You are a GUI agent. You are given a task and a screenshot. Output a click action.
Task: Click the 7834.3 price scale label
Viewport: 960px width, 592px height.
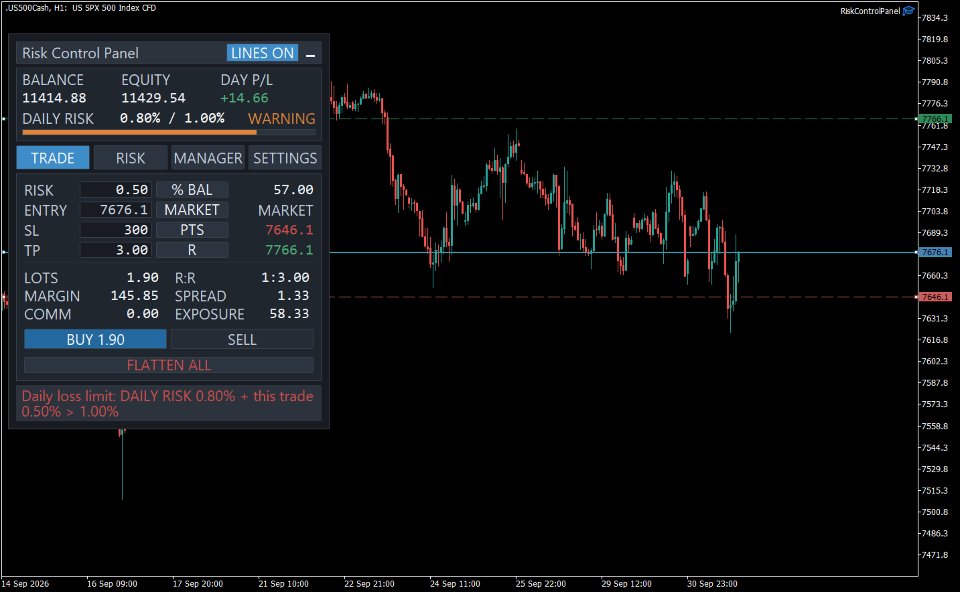[934, 18]
